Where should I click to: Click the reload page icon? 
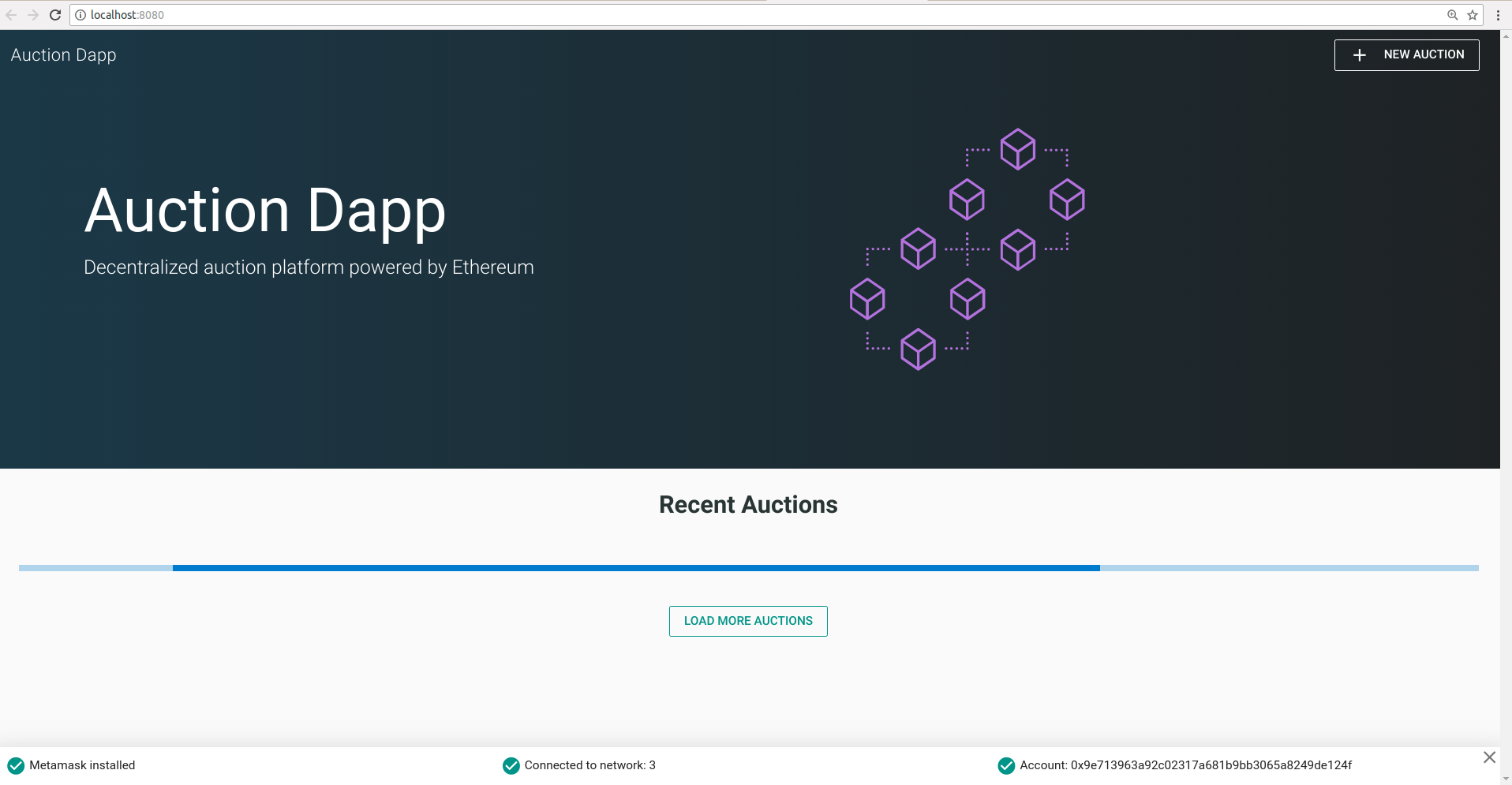pyautogui.click(x=55, y=14)
